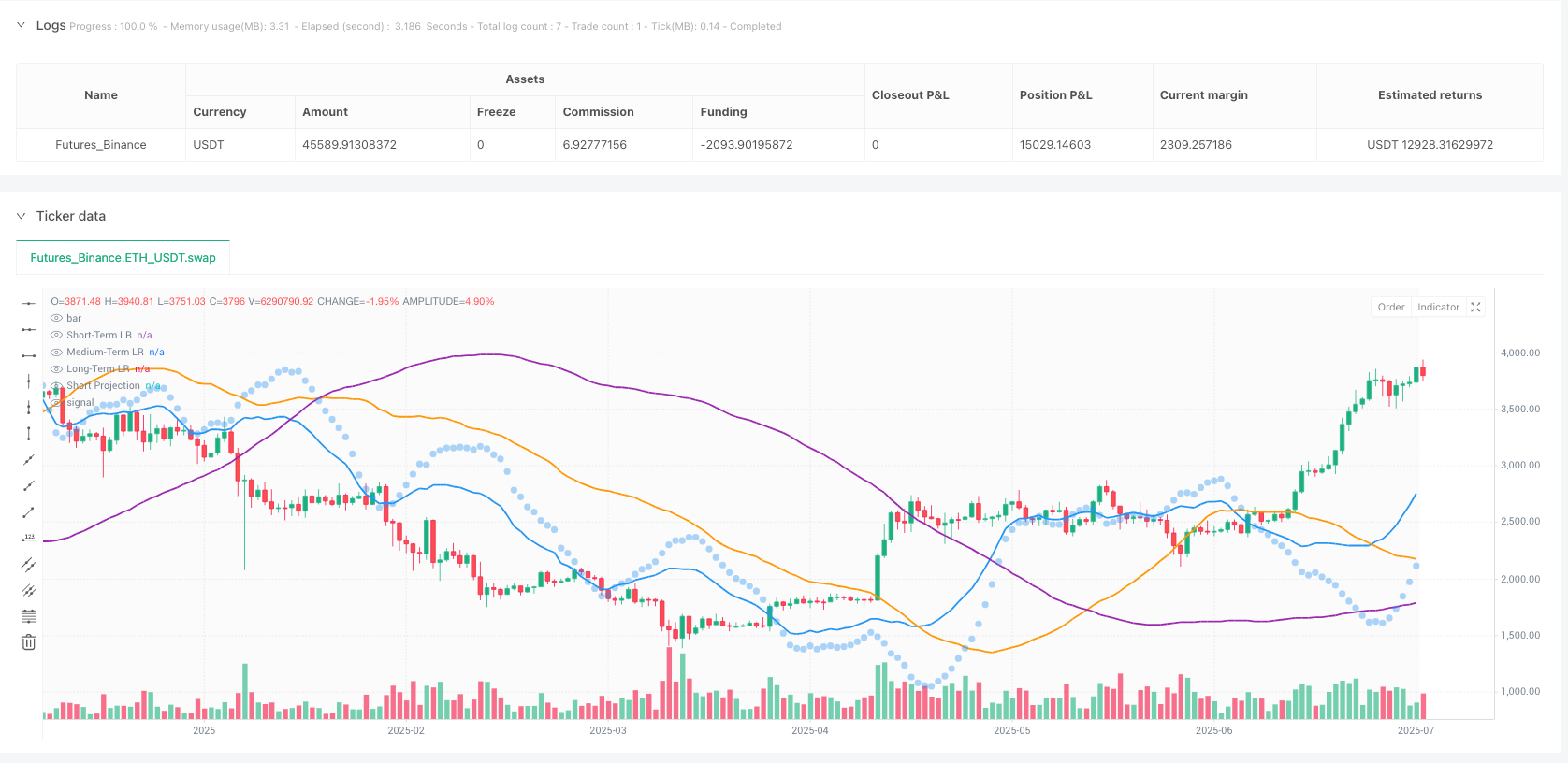Select the parallel channel lines tool
1568x763 pixels.
29,564
